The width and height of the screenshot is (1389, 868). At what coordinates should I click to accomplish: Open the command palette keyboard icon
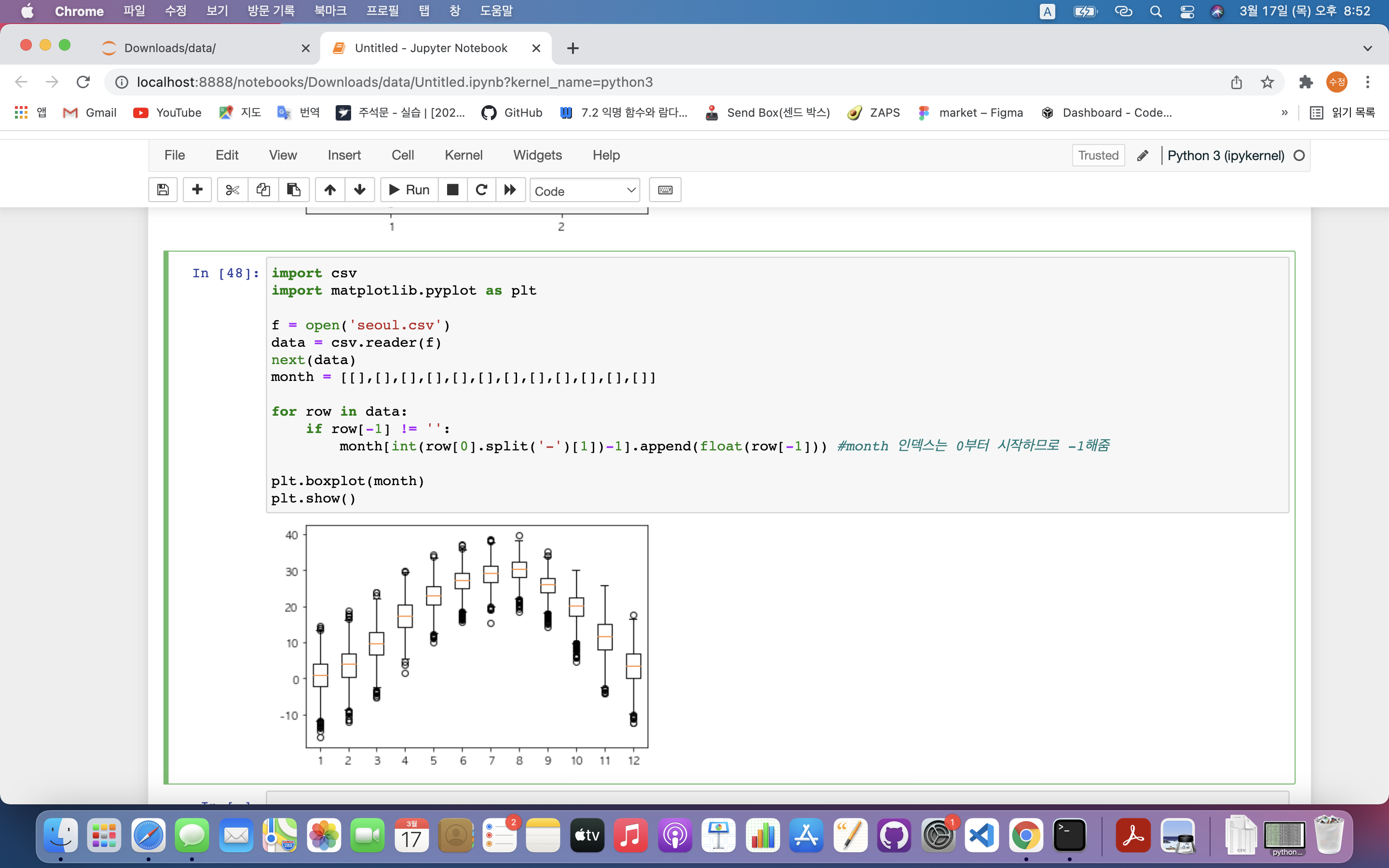665,190
